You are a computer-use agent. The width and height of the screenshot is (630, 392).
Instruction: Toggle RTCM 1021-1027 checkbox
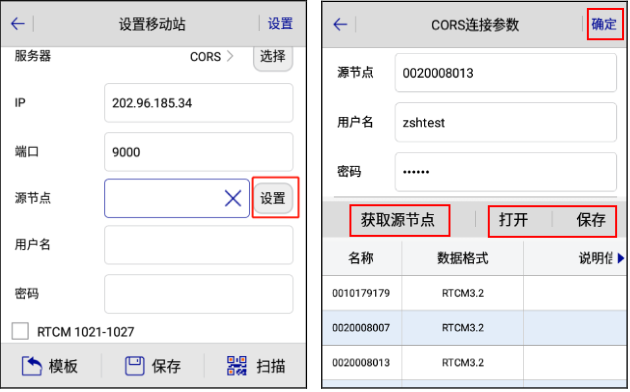tap(20, 331)
